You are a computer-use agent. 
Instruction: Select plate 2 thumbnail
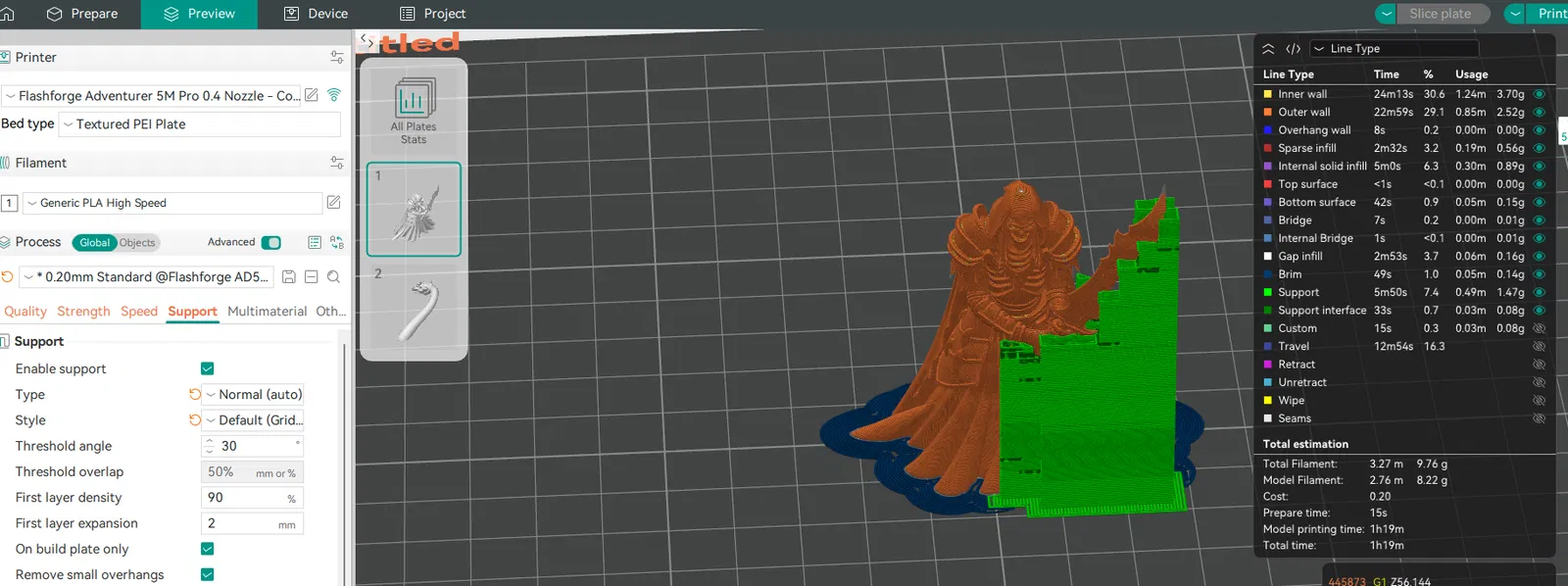(414, 309)
